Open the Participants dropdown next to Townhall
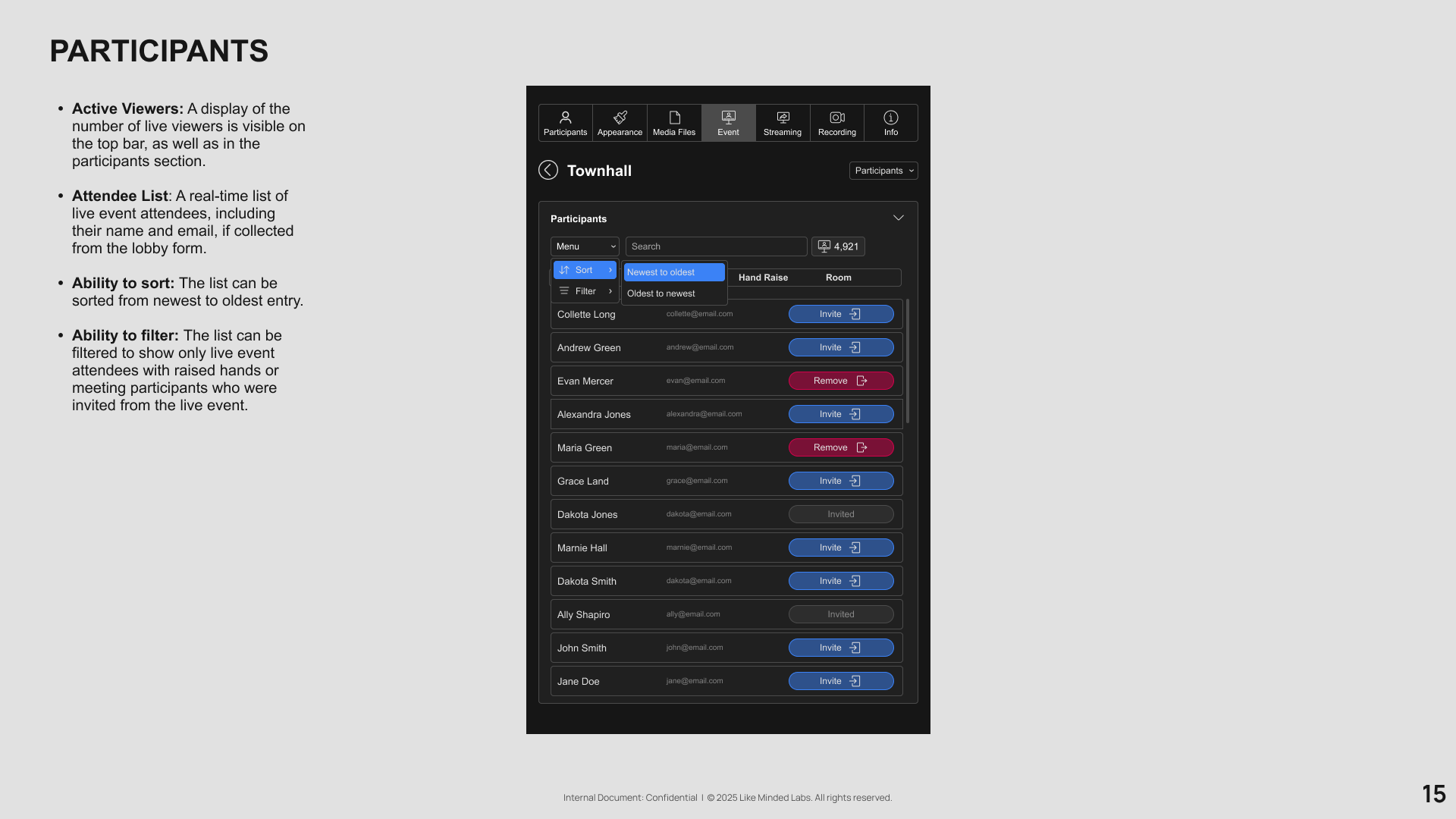This screenshot has width=1456, height=819. pos(883,171)
